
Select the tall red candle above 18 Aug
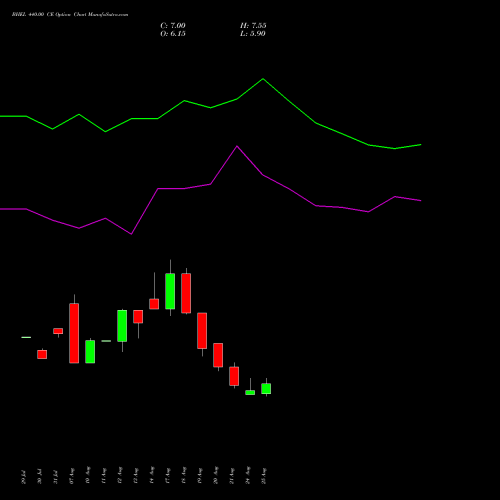point(186,293)
